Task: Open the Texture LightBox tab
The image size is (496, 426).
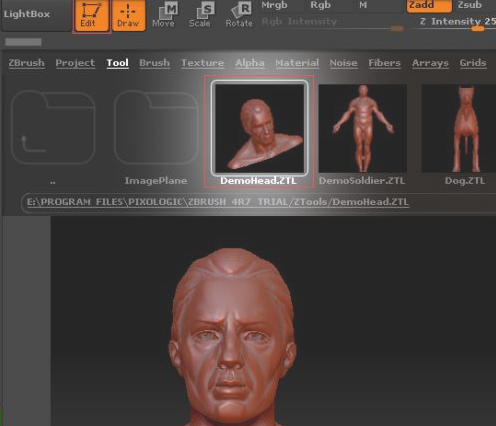Action: coord(203,63)
